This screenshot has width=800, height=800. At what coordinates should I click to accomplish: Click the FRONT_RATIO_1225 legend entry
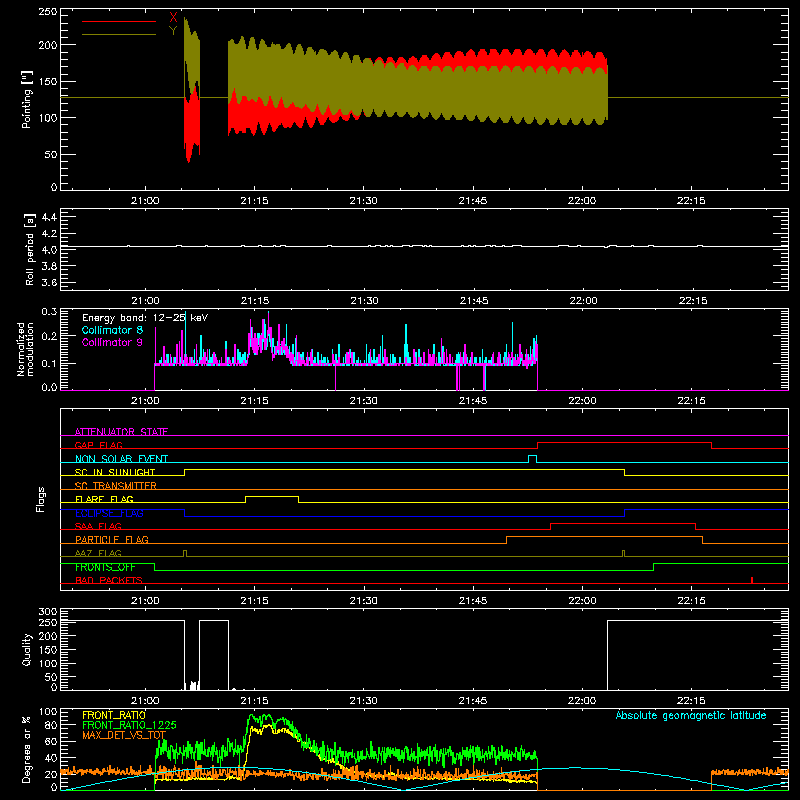[129, 725]
